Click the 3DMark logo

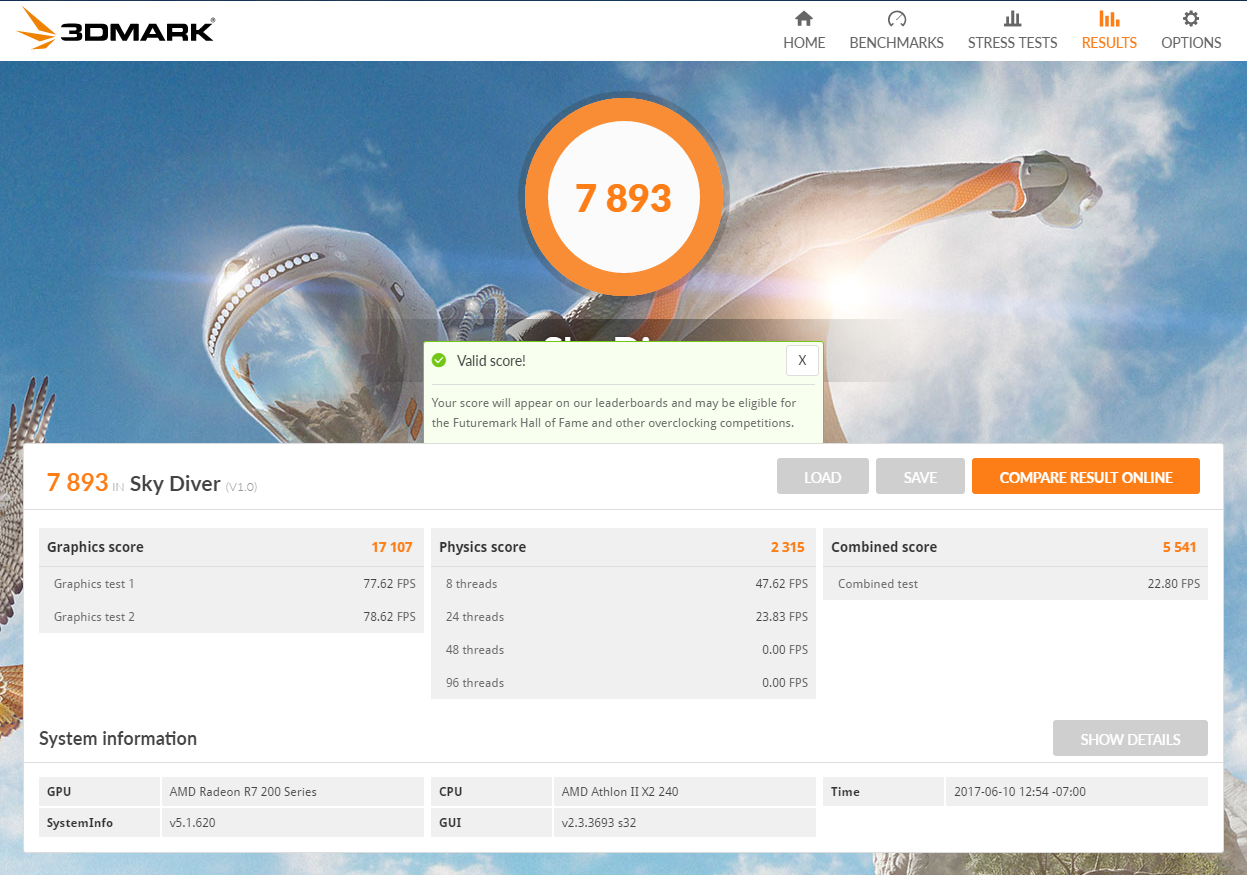coord(116,29)
